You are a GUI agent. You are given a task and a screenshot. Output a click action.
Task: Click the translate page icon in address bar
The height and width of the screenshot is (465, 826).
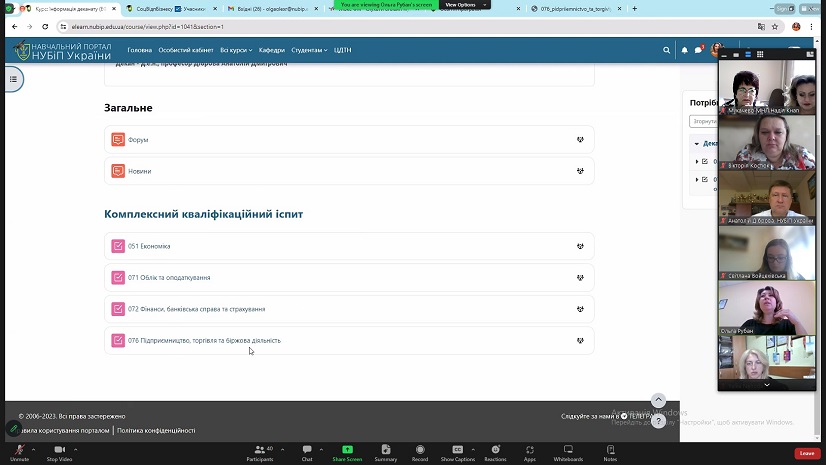coord(761,26)
